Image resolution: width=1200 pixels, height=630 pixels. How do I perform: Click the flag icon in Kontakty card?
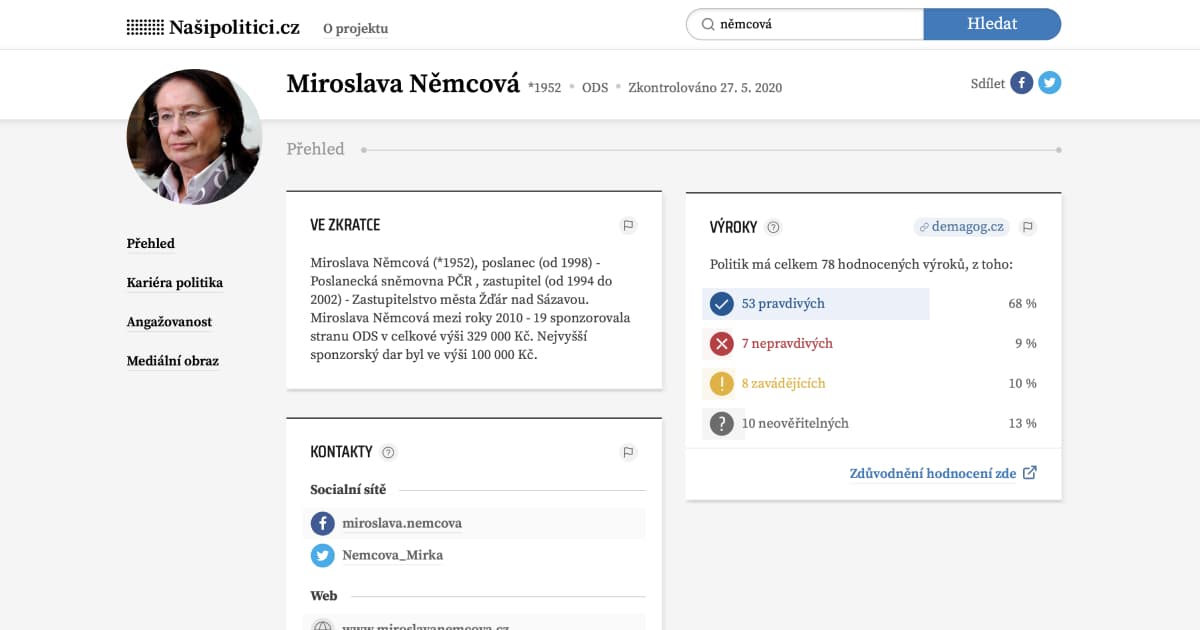tap(628, 452)
